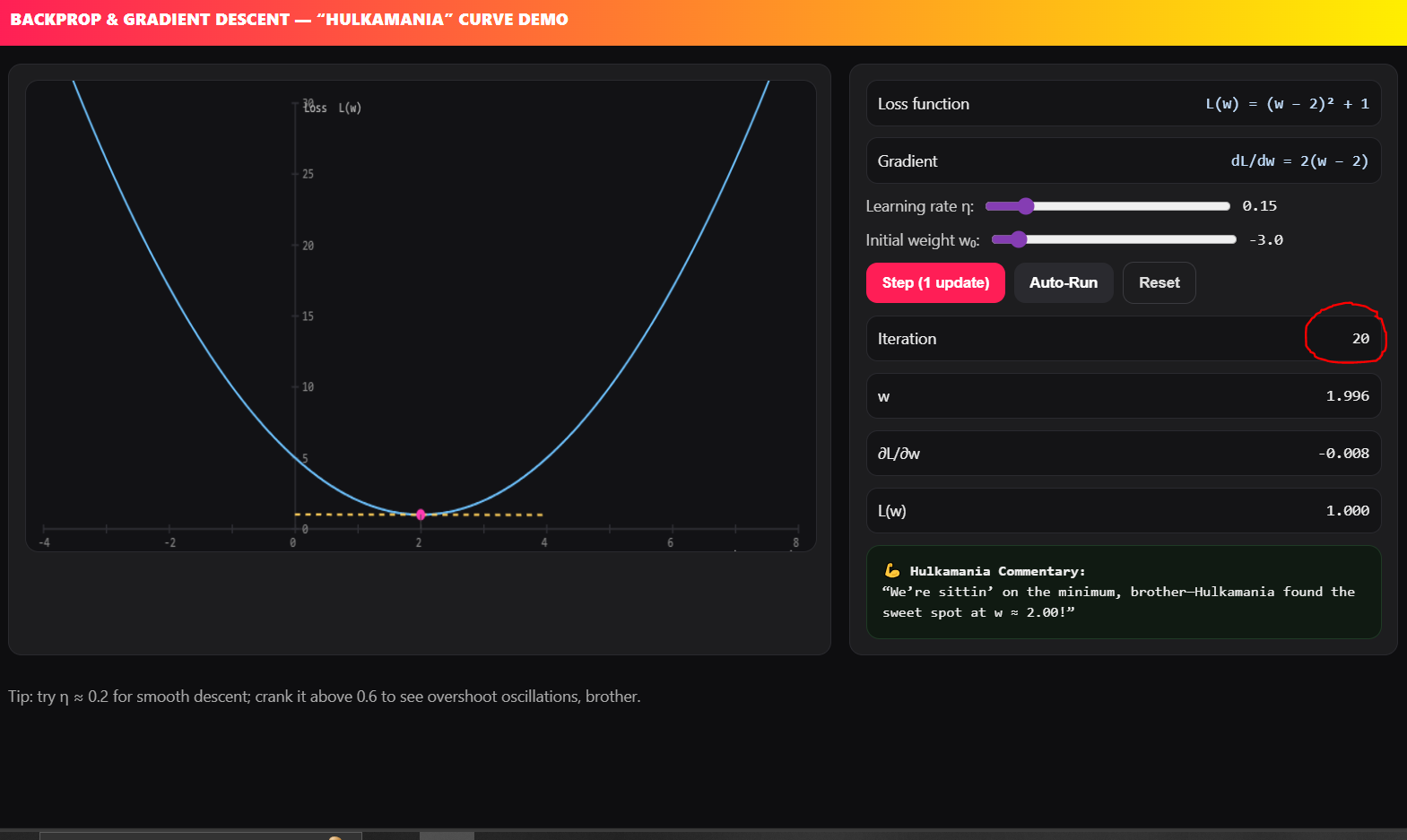1407x840 pixels.
Task: Click the tip text about smooth descent
Action: point(325,697)
